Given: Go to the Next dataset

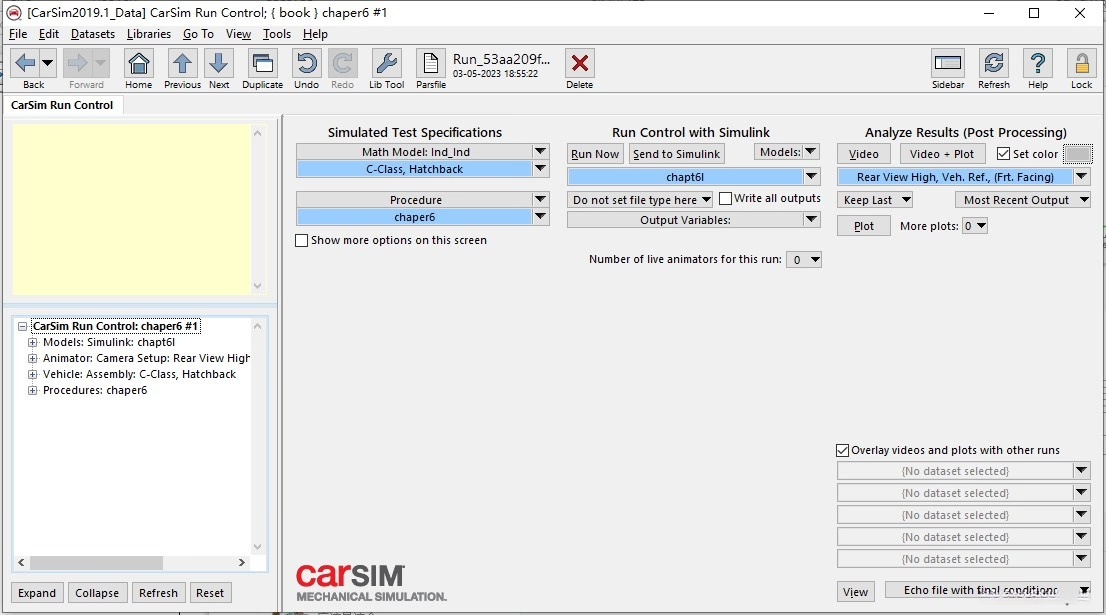Looking at the screenshot, I should 219,63.
